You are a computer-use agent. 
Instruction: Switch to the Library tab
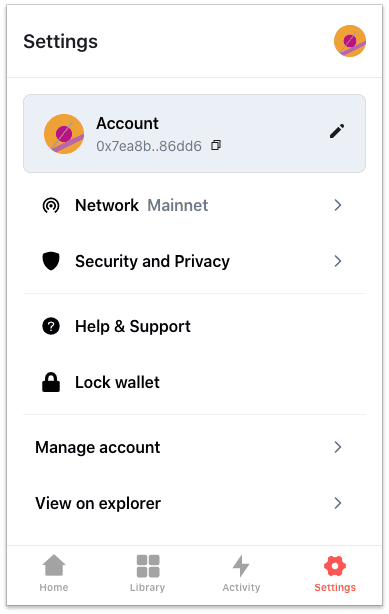tap(148, 573)
